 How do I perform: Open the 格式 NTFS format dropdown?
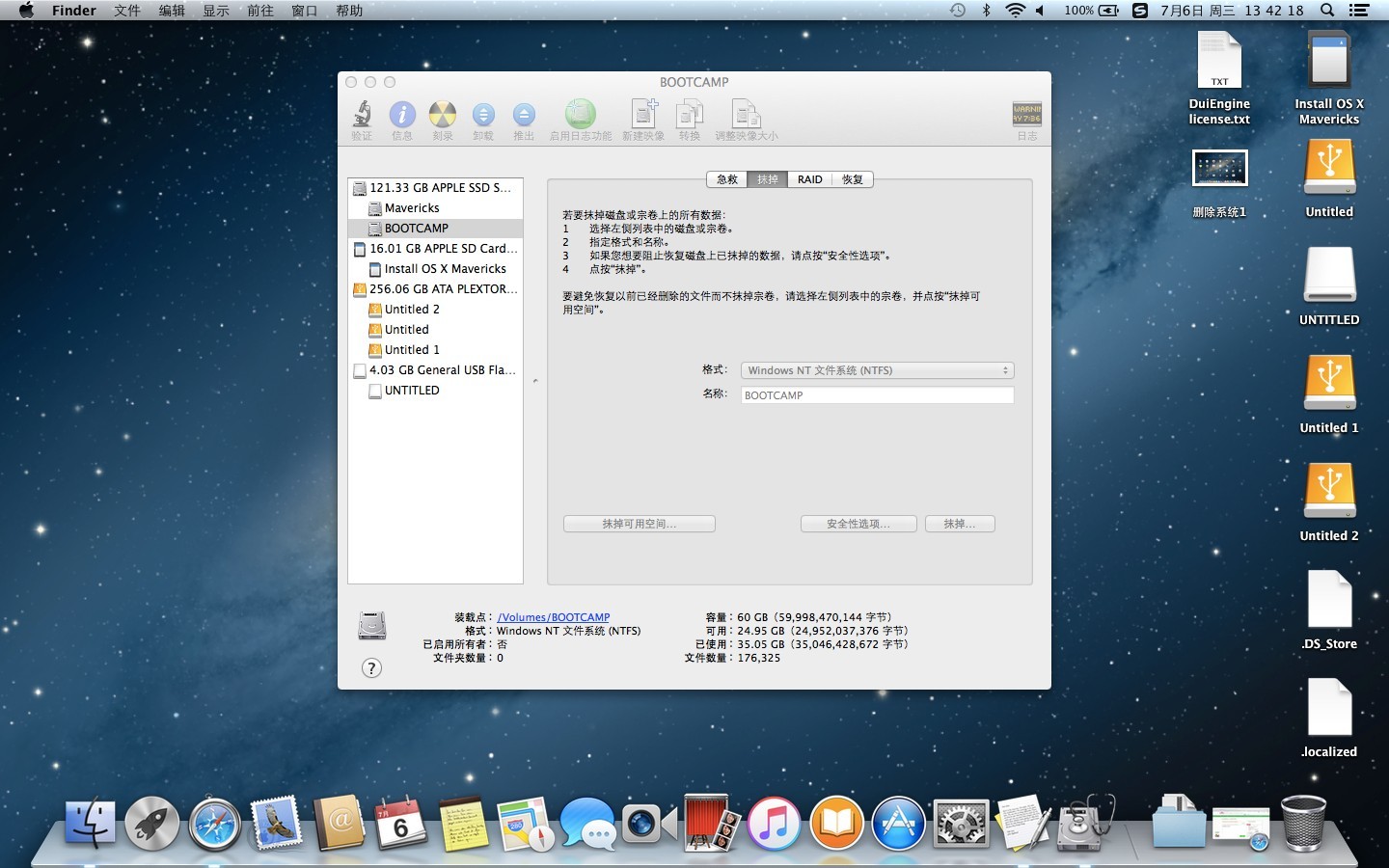877,370
